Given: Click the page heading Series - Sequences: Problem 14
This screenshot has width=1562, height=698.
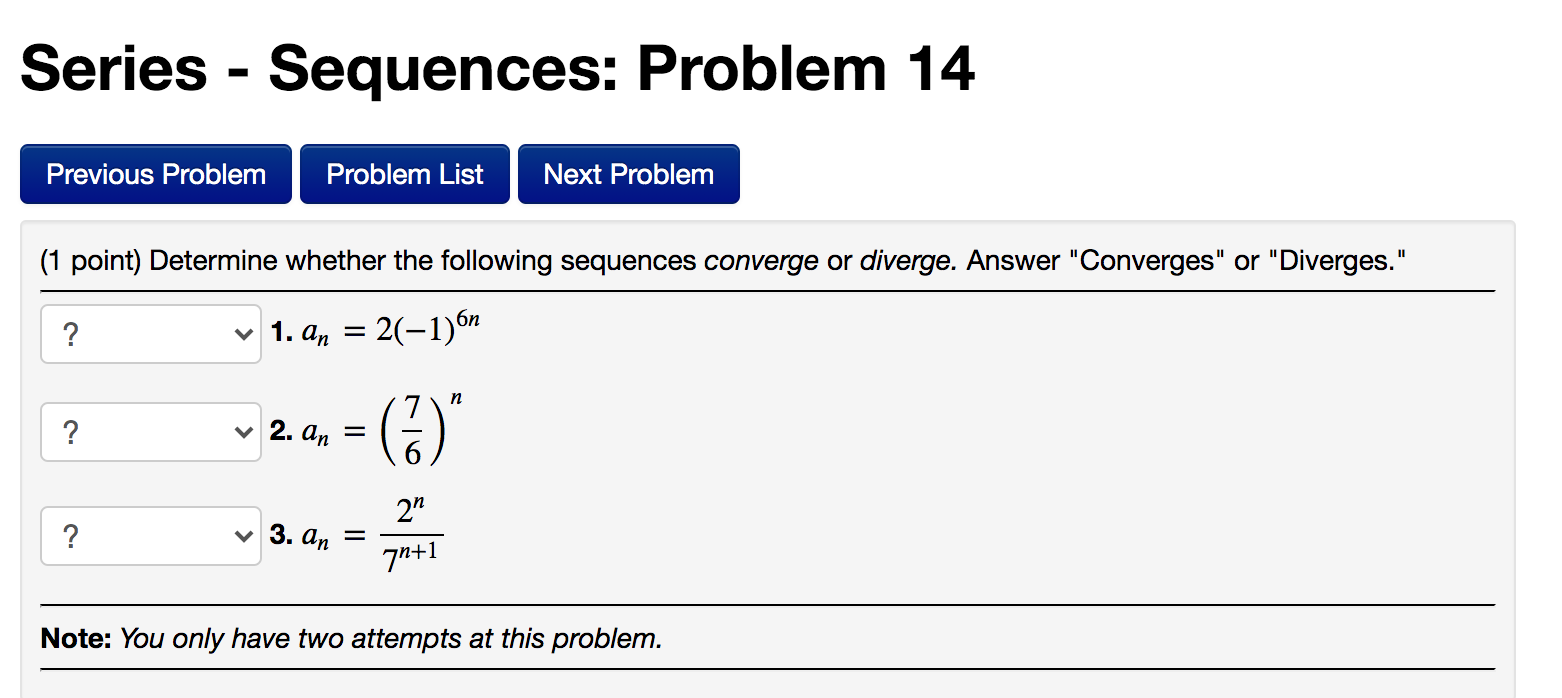Looking at the screenshot, I should click(497, 66).
